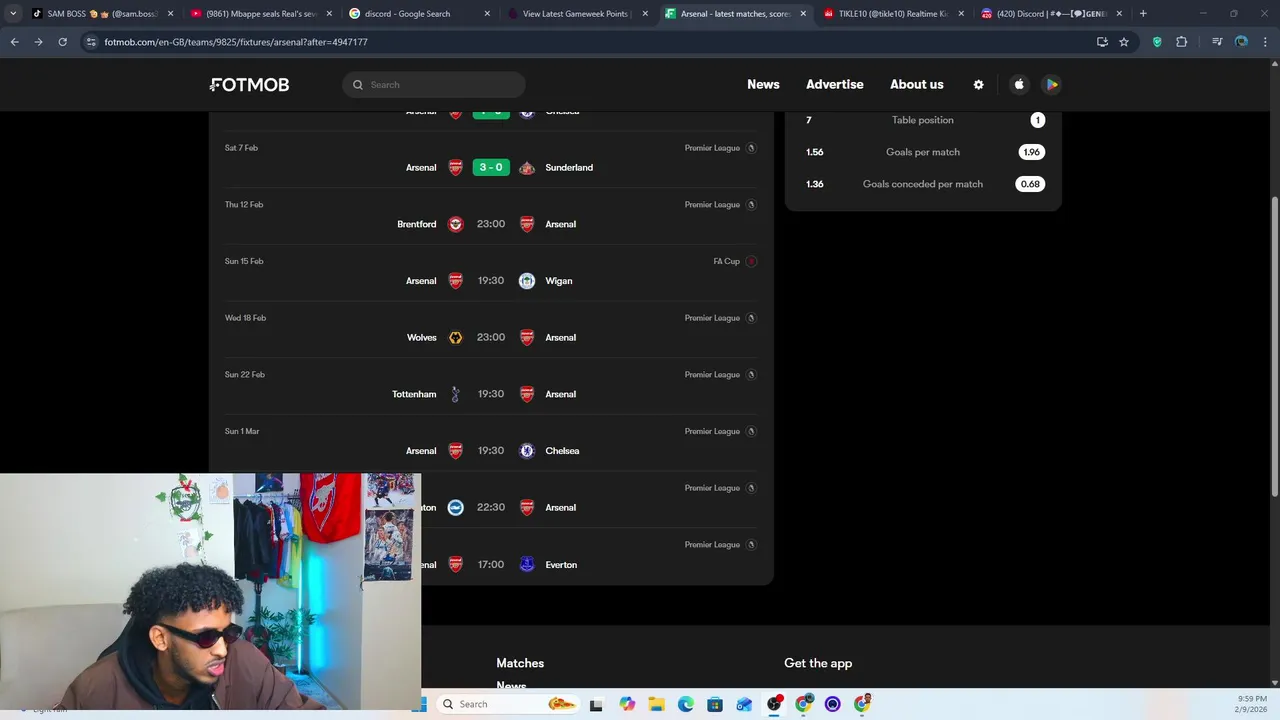This screenshot has width=1280, height=720.
Task: Click the Brentford club crest
Action: (455, 224)
